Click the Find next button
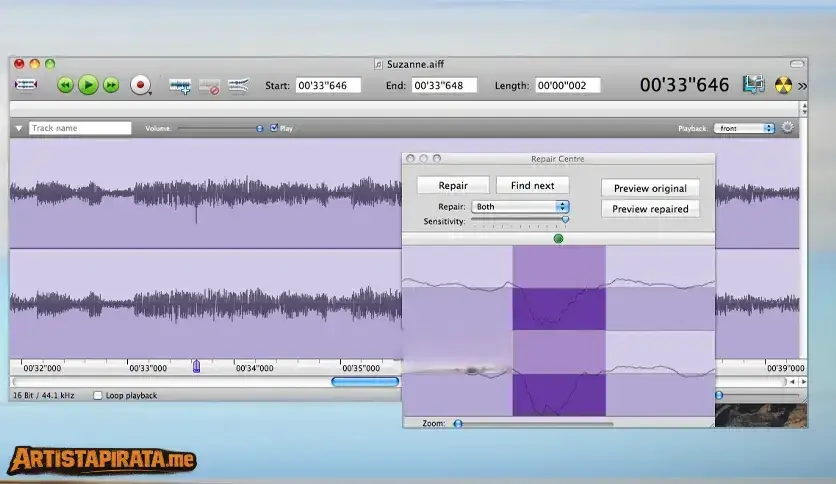Image resolution: width=836 pixels, height=484 pixels. coord(533,185)
